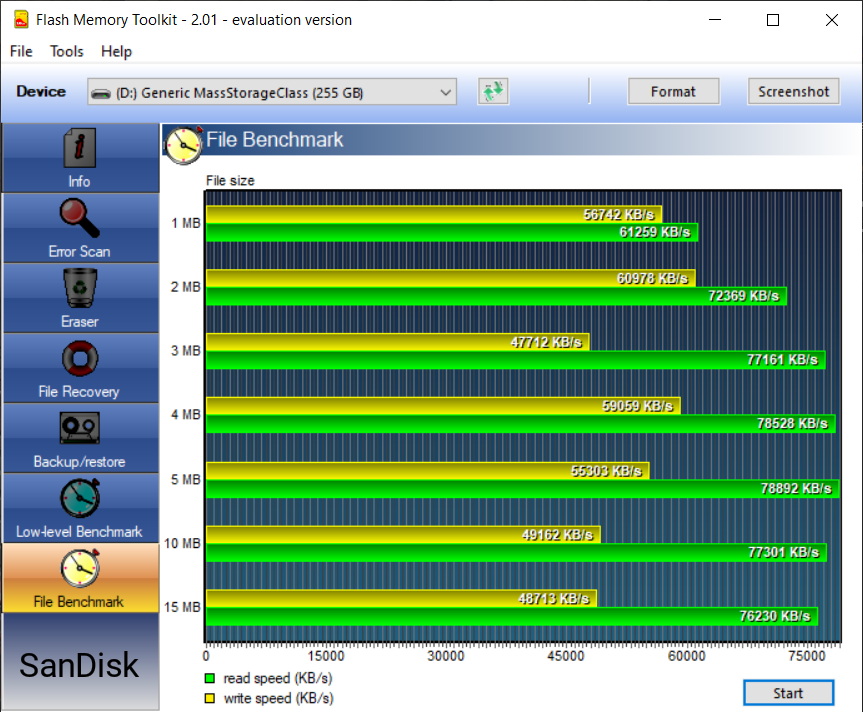Screen dimensions: 863x712
Task: Close the Flash Memory Toolkit window
Action: (x=832, y=20)
